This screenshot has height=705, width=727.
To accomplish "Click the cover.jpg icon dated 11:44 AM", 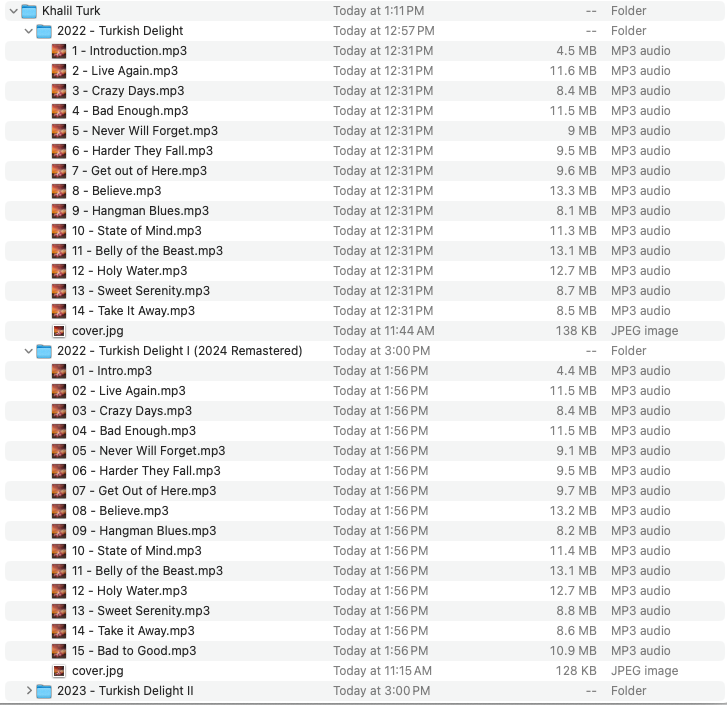I will point(59,331).
